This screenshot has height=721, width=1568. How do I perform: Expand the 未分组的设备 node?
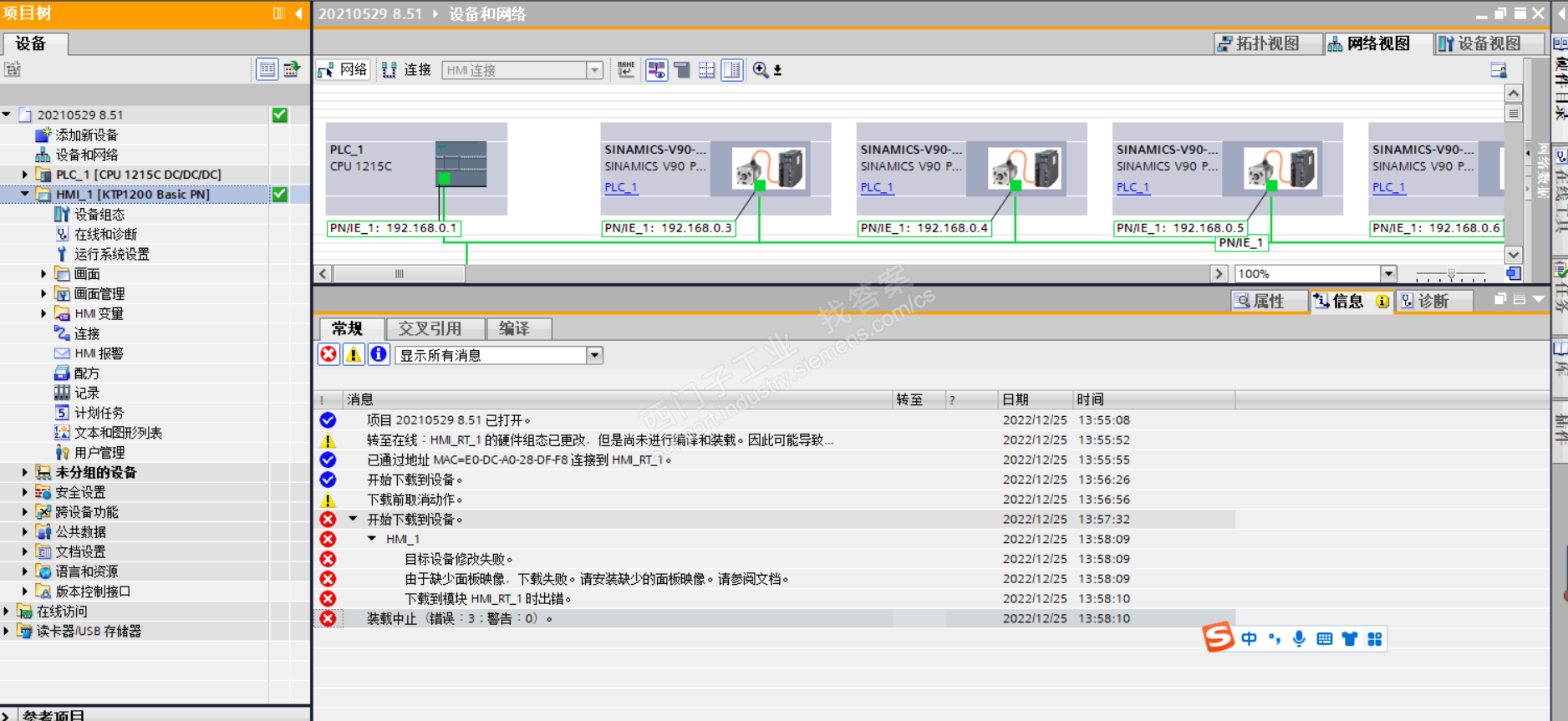25,472
